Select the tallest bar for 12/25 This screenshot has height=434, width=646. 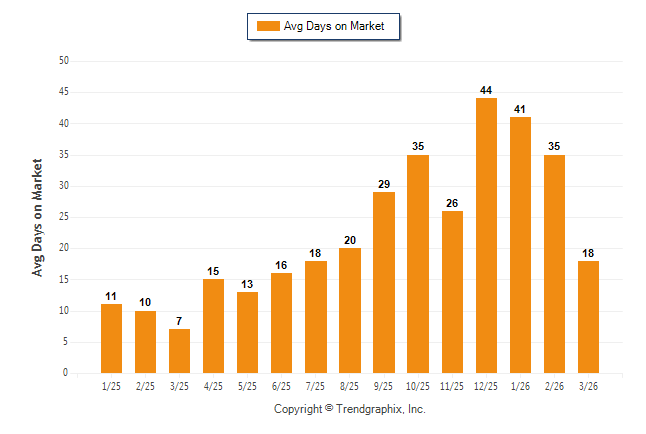tap(486, 235)
